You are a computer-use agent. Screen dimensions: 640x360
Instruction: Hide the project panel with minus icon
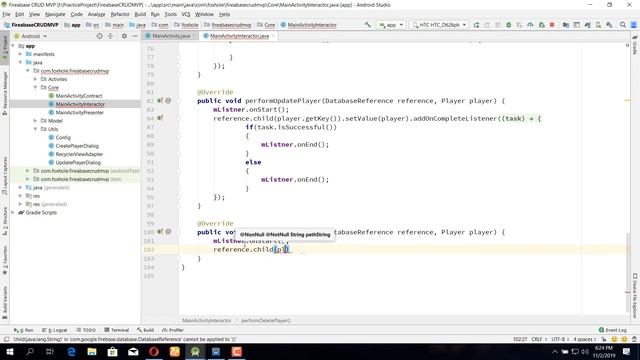[135, 36]
